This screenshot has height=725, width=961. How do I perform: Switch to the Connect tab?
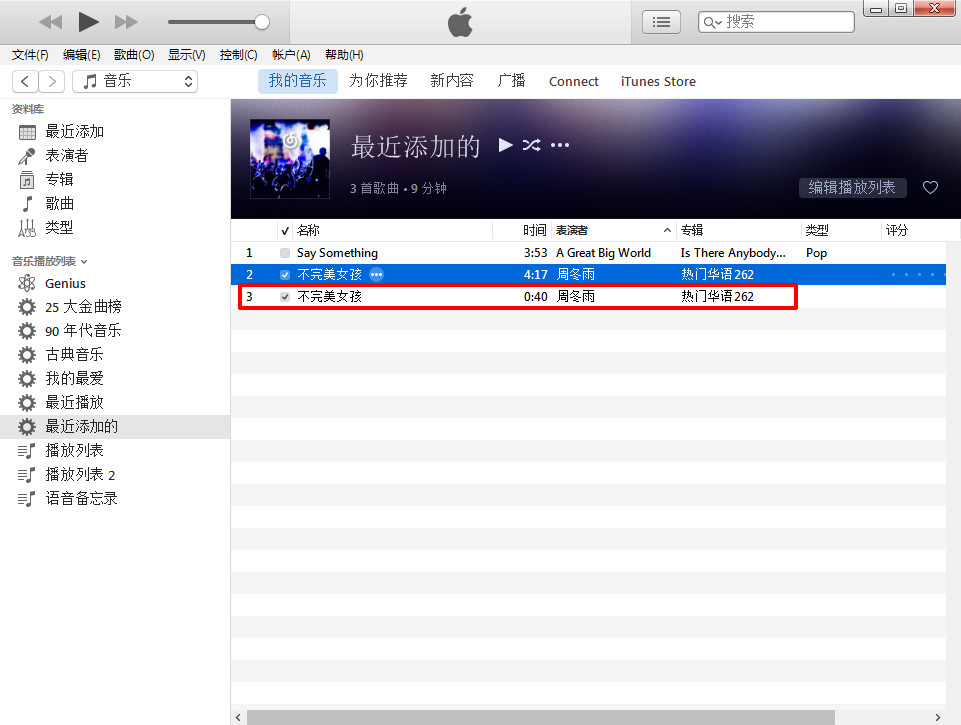click(x=574, y=82)
